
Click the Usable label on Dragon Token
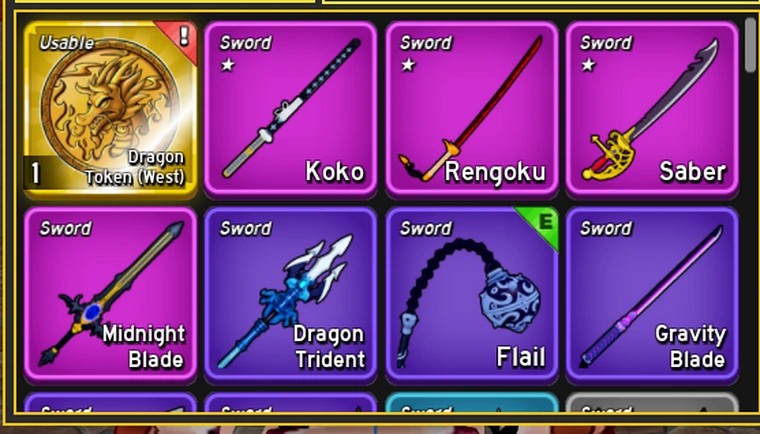coord(66,43)
